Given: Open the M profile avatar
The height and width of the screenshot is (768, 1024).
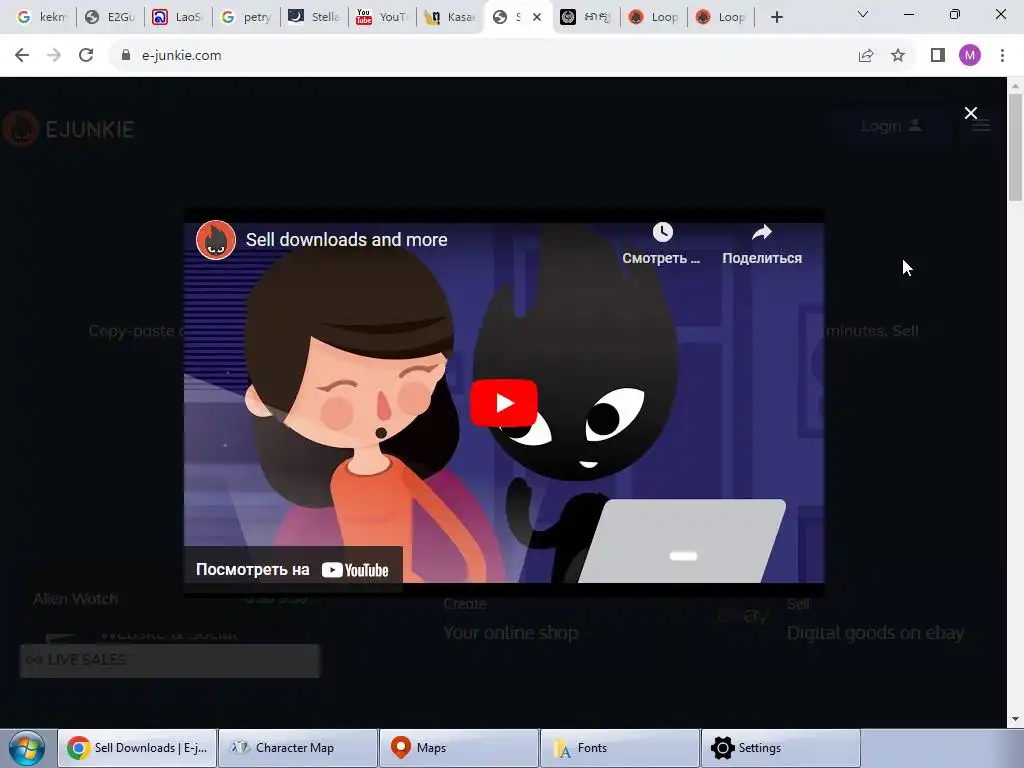Looking at the screenshot, I should click(970, 56).
